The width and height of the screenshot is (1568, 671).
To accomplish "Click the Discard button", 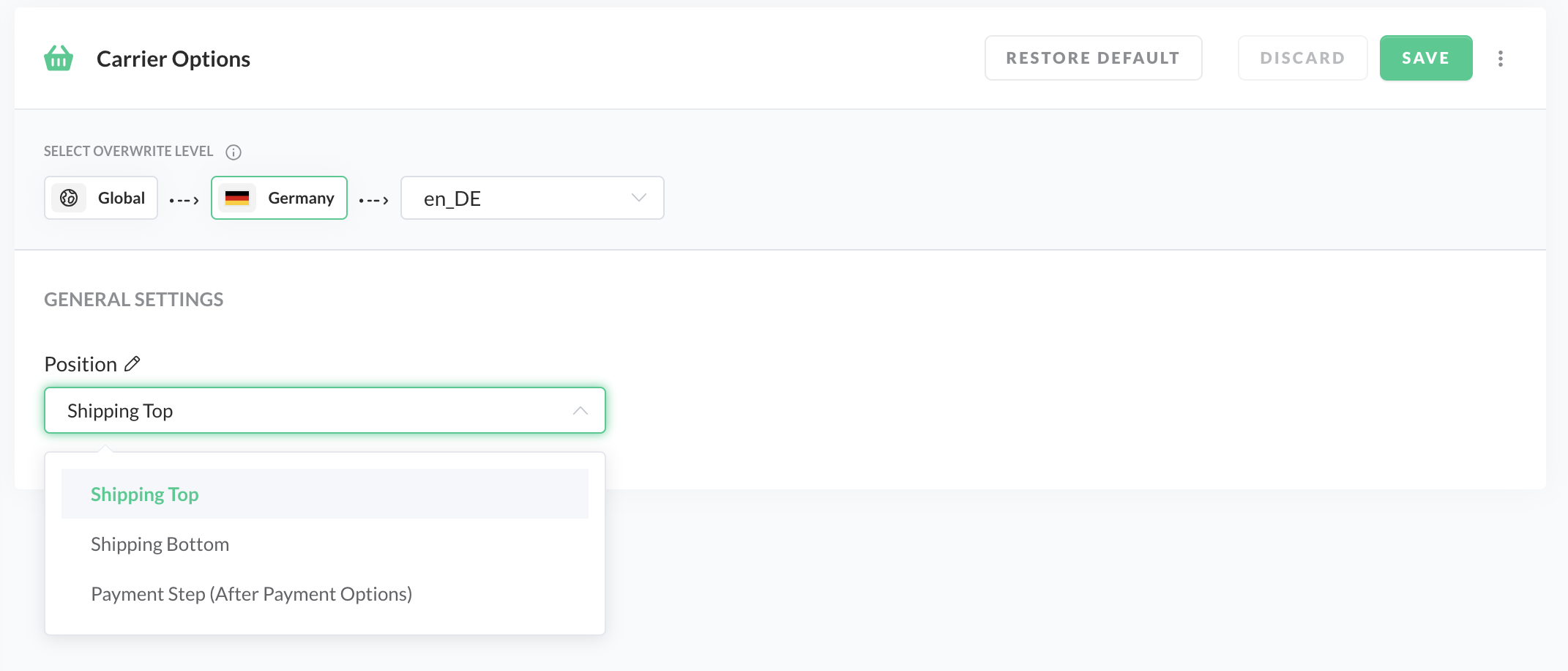I will 1302,58.
